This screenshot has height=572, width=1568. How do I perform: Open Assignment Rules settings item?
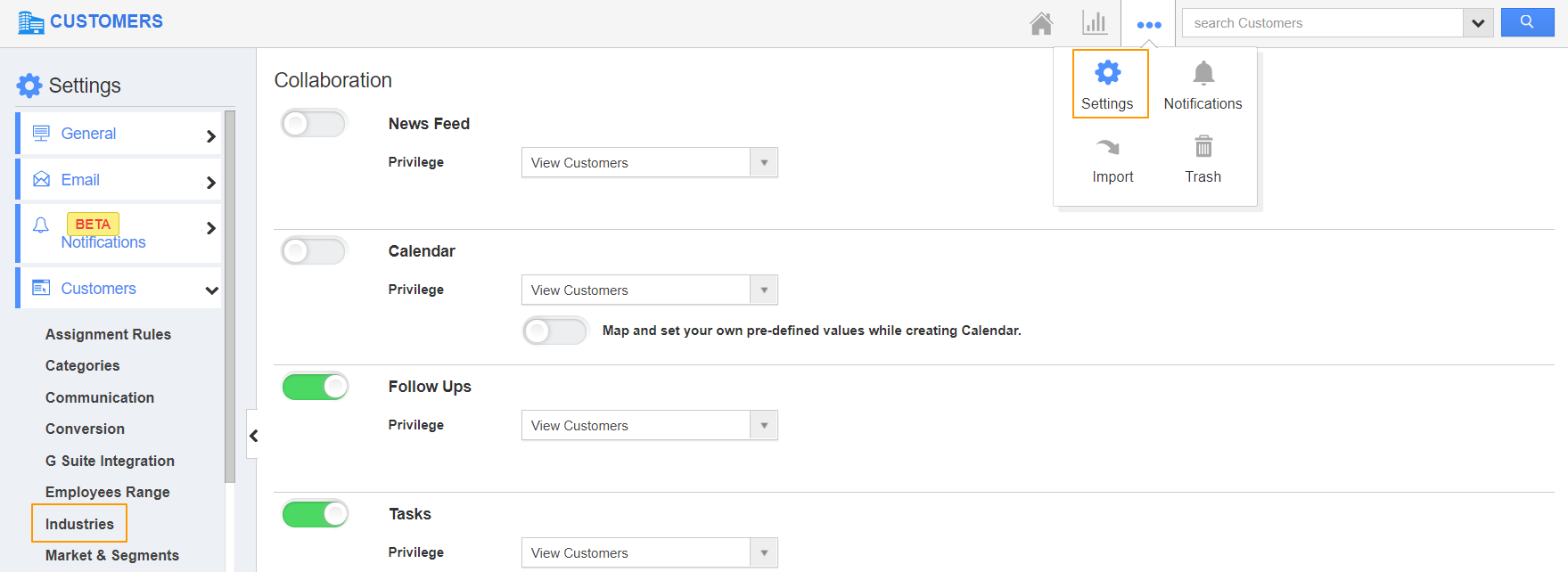[x=108, y=334]
